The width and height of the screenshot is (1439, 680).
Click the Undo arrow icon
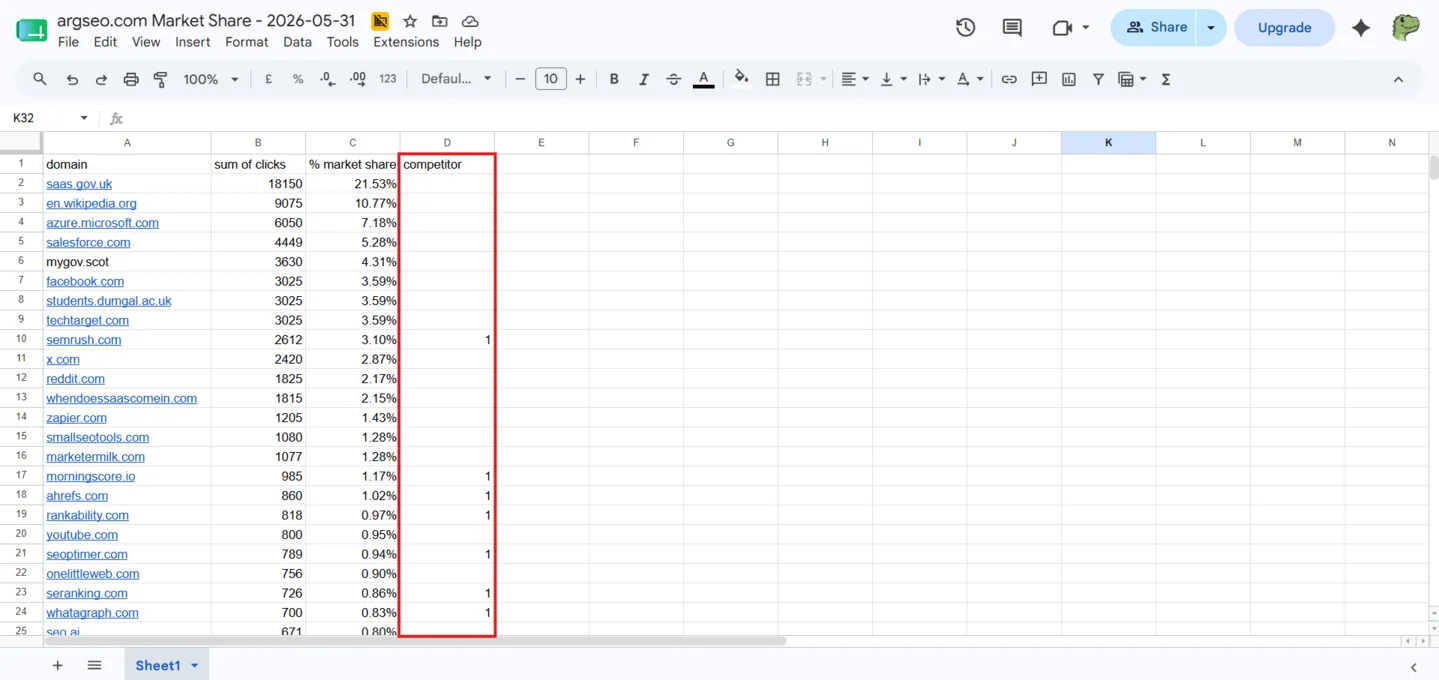coord(72,79)
